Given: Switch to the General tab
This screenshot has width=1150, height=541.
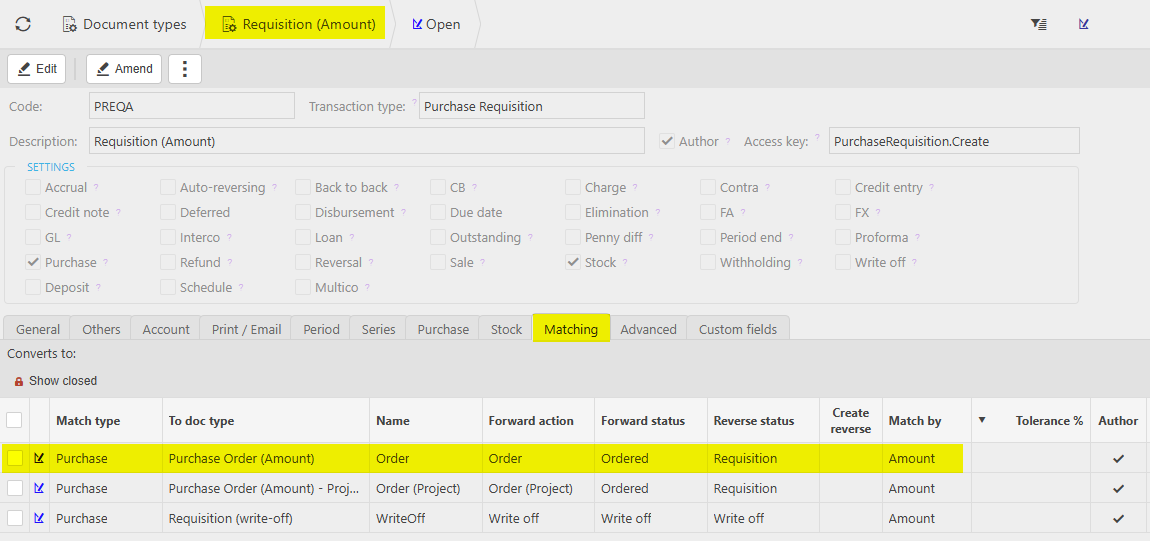Looking at the screenshot, I should [x=38, y=329].
